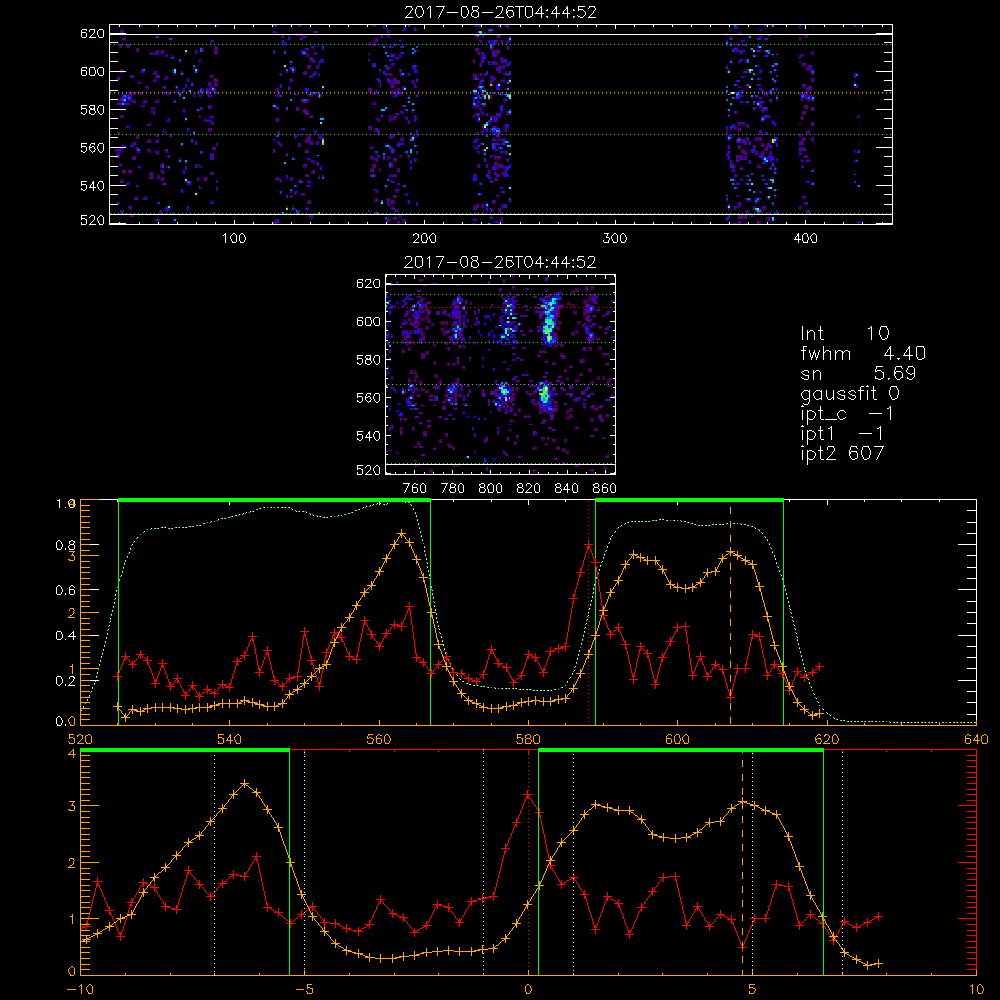
Task: Click bottom plot x-axis label '10'
Action: tap(976, 990)
